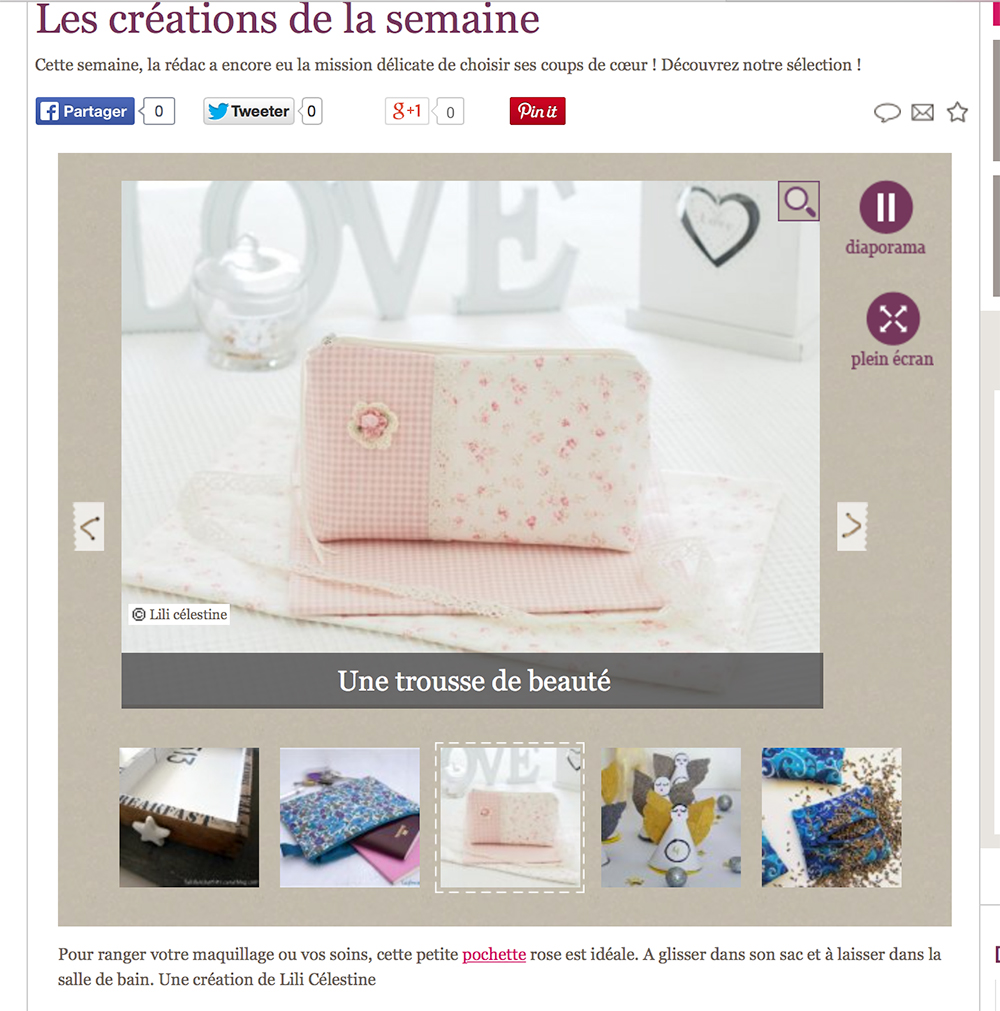
Task: Click the Facebook share count bubble
Action: (x=158, y=111)
